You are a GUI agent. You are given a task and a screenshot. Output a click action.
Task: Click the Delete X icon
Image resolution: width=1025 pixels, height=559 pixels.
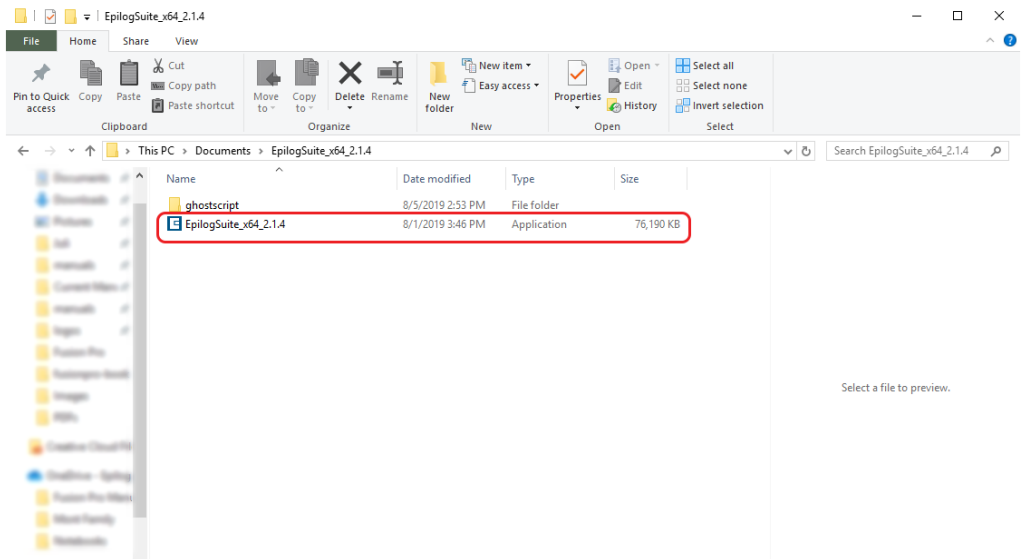350,73
